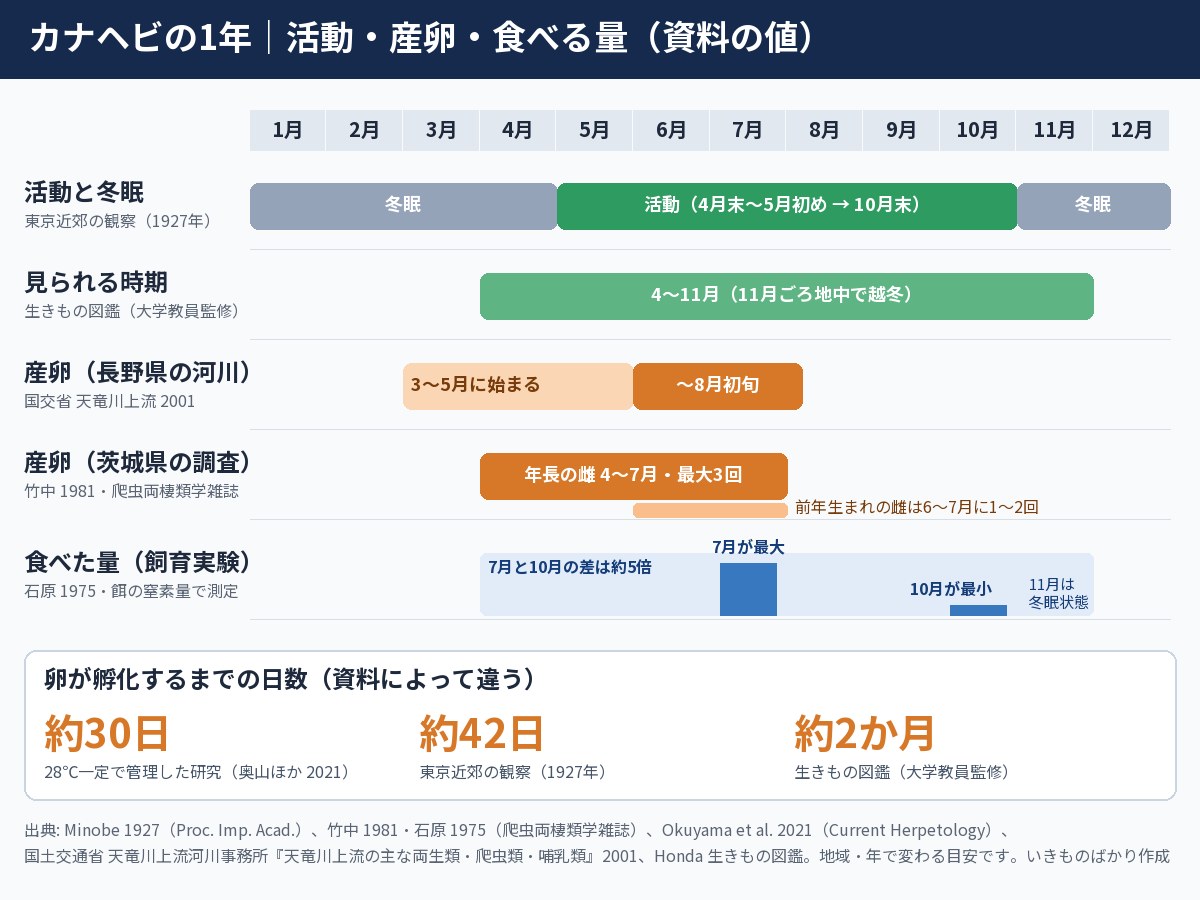
Task: Select the 冬眠 bar at November–December
Action: coord(1093,206)
